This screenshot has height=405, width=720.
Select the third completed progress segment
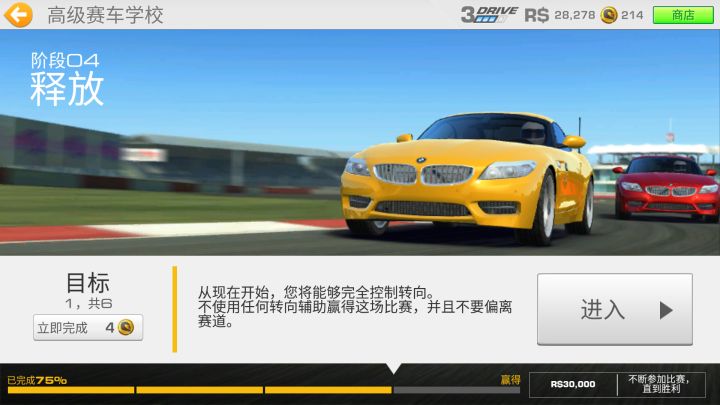(328, 390)
